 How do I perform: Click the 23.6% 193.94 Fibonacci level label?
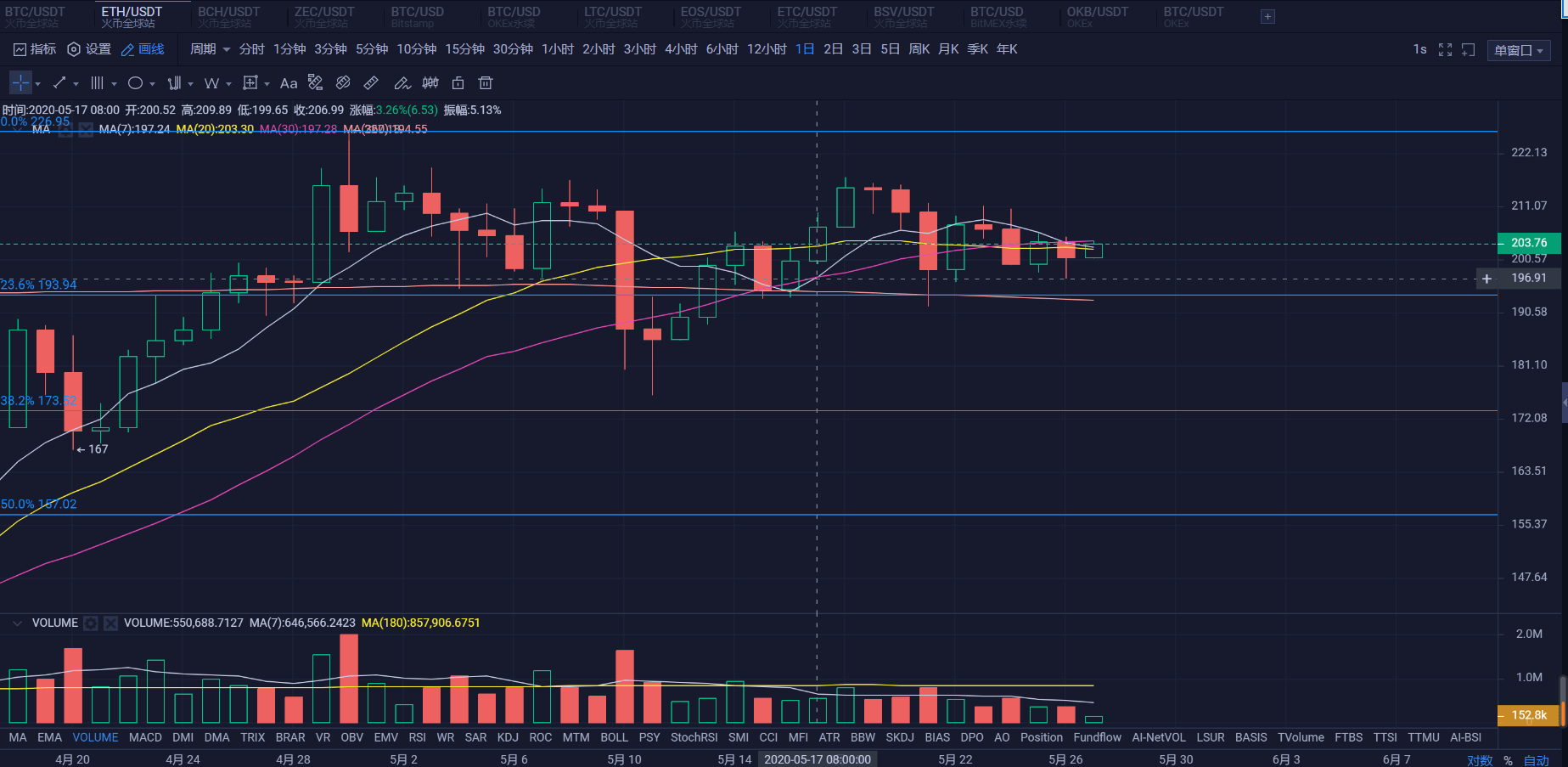[x=38, y=285]
